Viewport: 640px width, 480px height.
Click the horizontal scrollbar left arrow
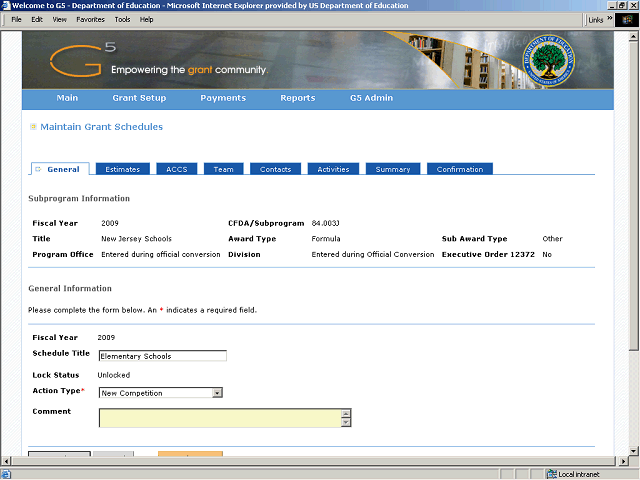click(6, 461)
